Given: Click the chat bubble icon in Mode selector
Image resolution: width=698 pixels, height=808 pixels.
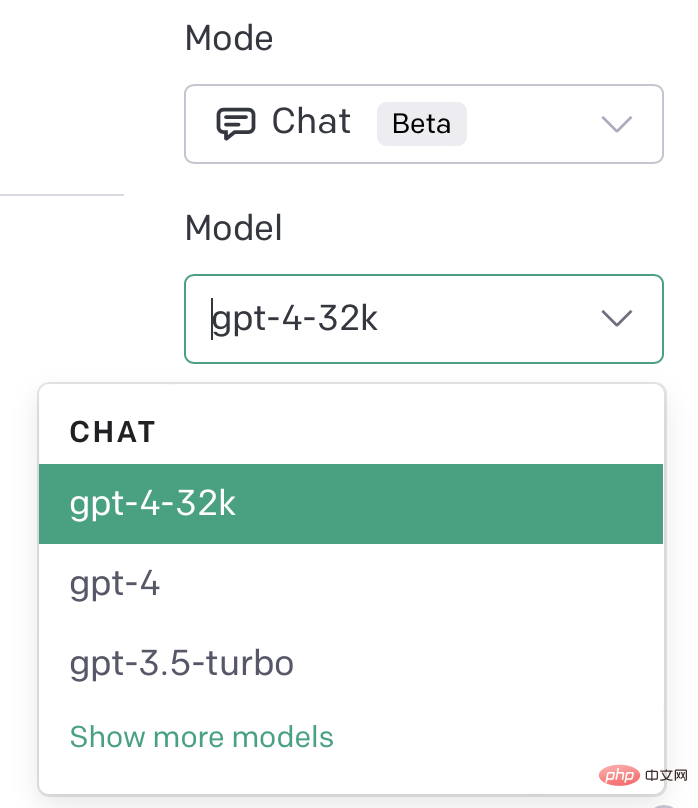Looking at the screenshot, I should click(236, 124).
